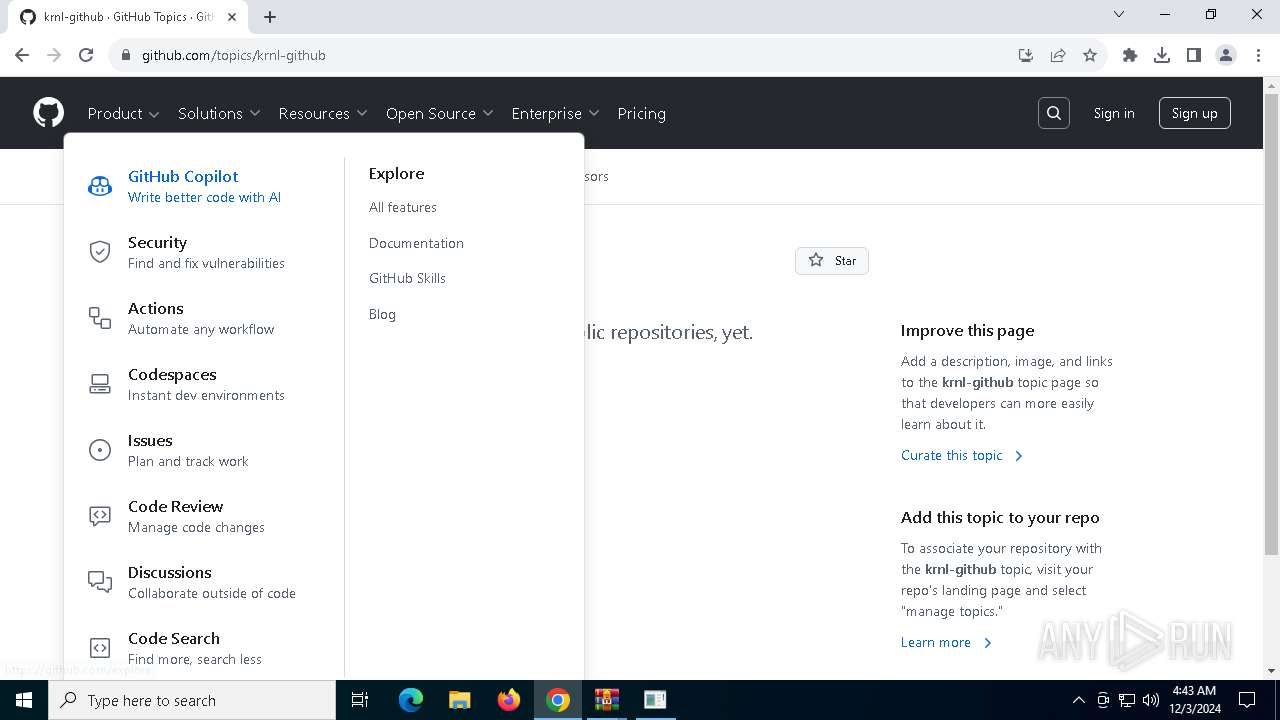1280x720 pixels.
Task: Star the krnl-github topic
Action: 832,260
